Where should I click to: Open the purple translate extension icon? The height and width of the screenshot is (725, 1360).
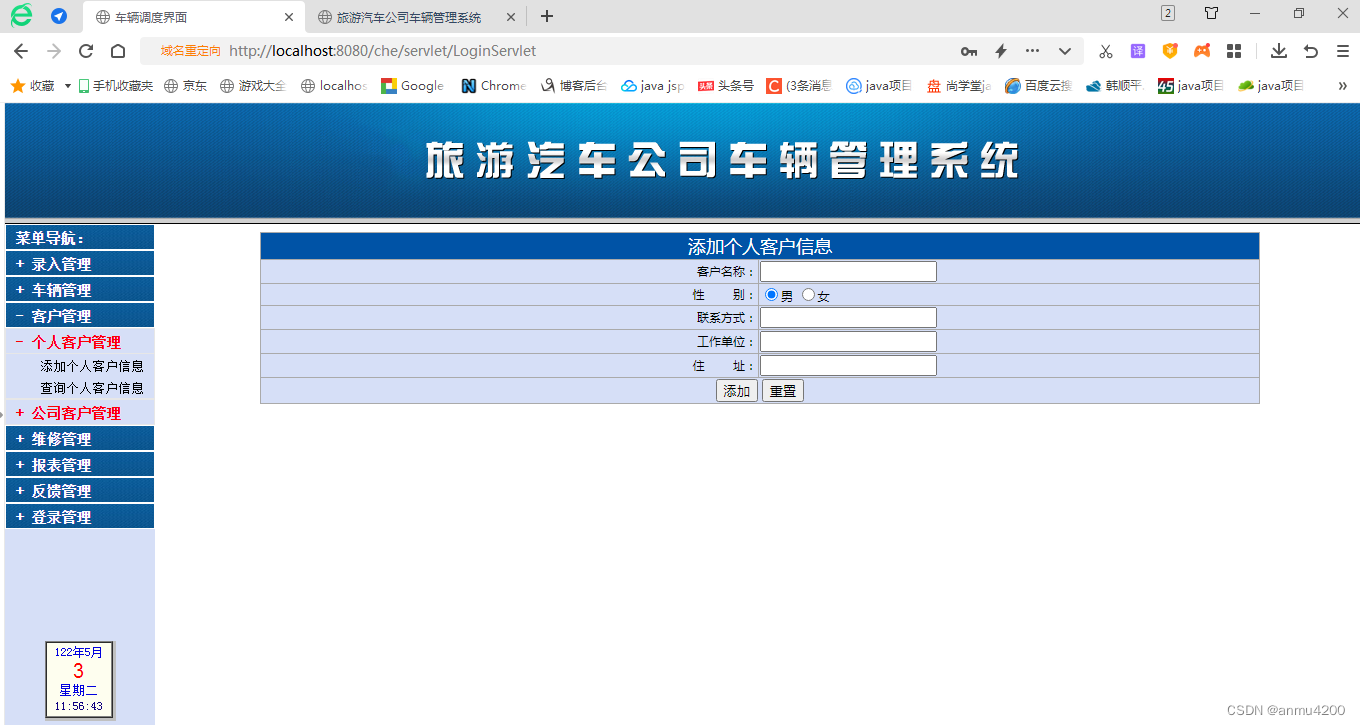(x=1138, y=51)
